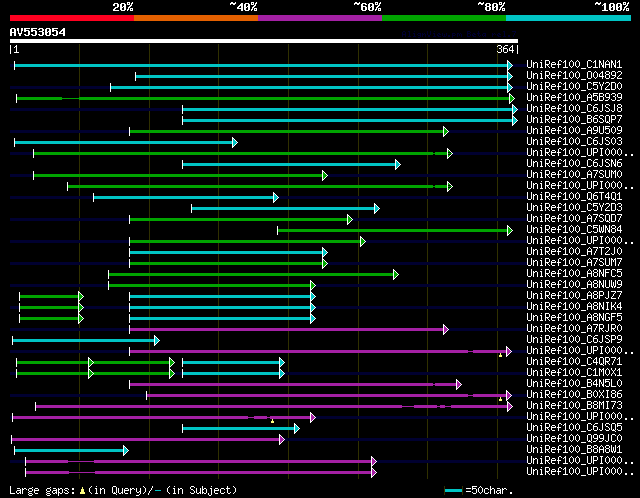Image resolution: width=640 pixels, height=498 pixels.
Task: Choose subject UniRef100_C6JS03
Action: (x=574, y=142)
